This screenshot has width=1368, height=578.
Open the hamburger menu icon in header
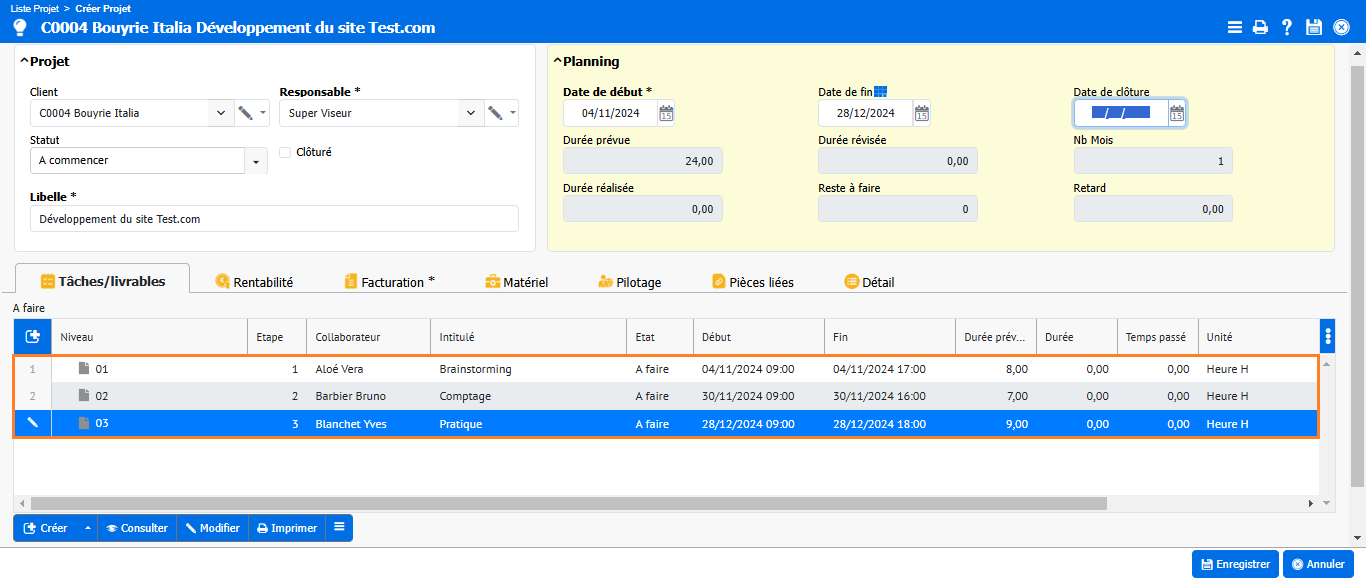coord(1235,28)
